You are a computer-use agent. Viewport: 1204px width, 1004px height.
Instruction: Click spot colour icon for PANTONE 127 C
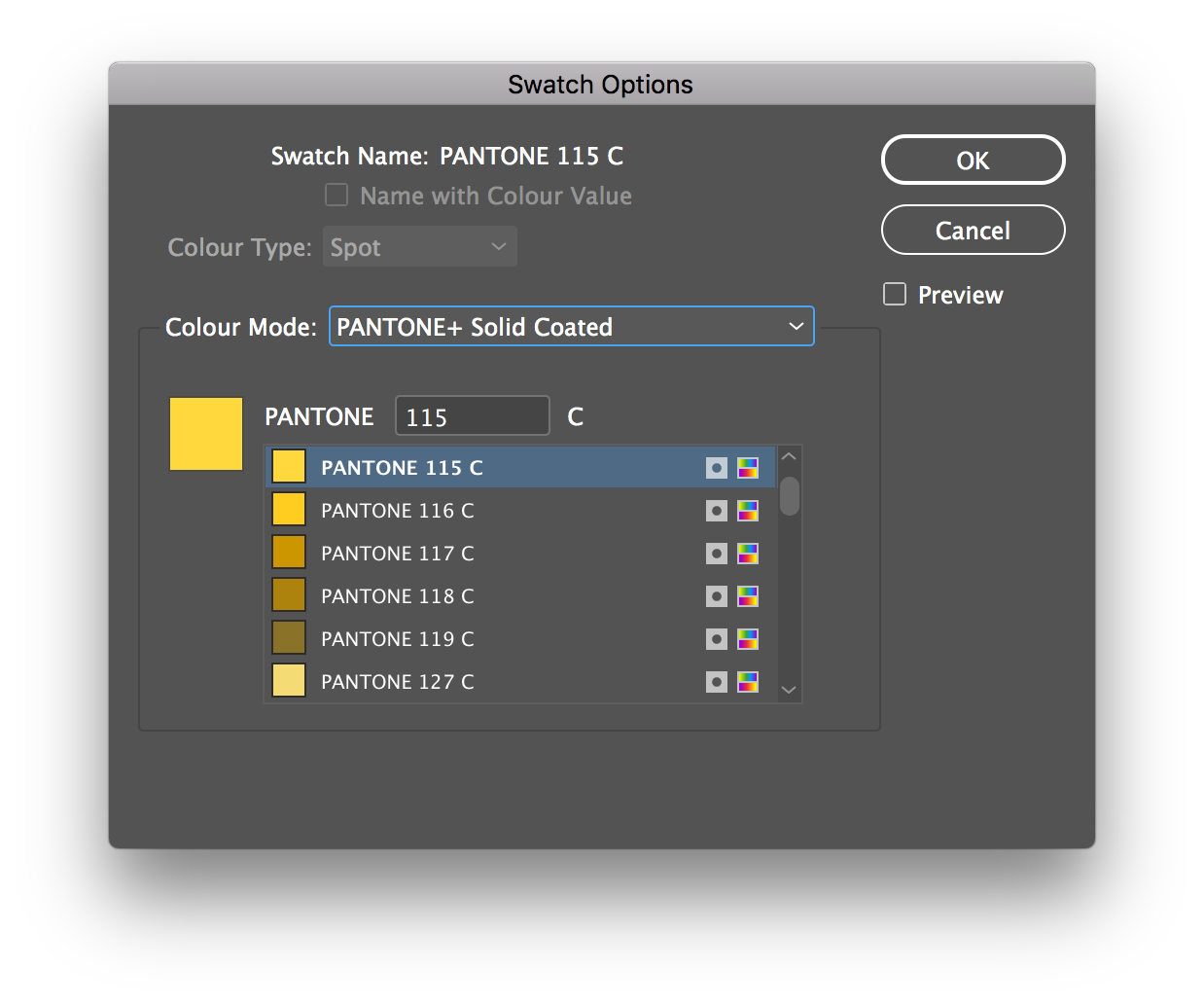click(717, 682)
